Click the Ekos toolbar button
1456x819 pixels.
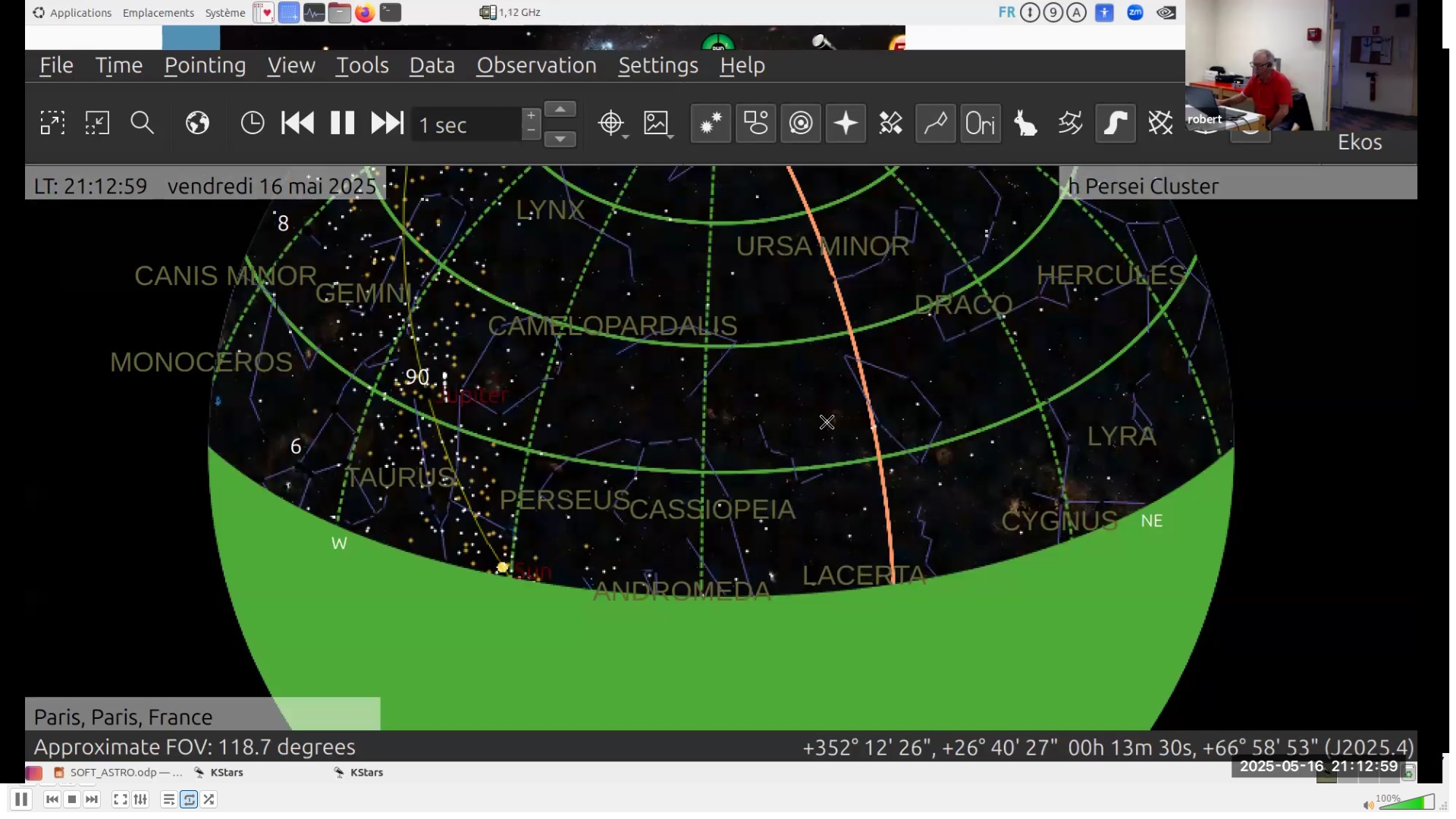(x=1360, y=143)
